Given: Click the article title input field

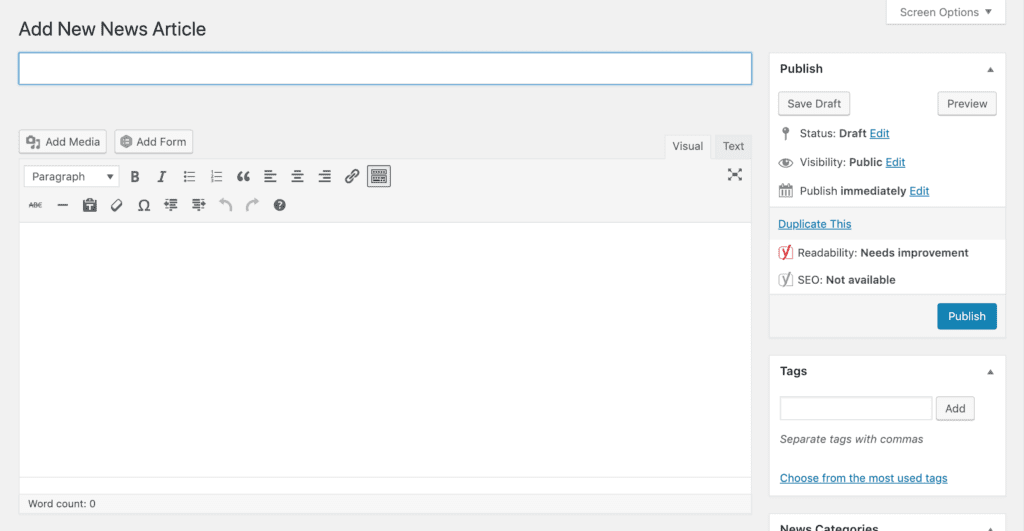Looking at the screenshot, I should [385, 69].
